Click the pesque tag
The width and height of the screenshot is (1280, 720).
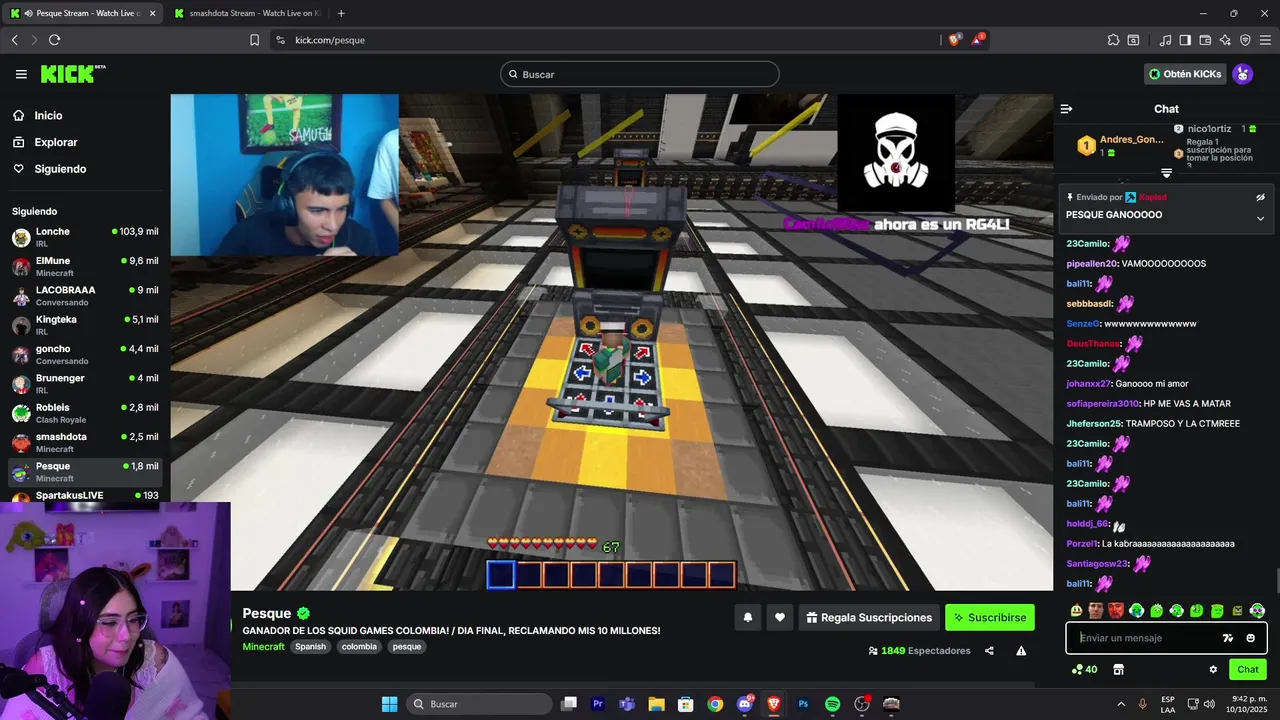(x=407, y=647)
